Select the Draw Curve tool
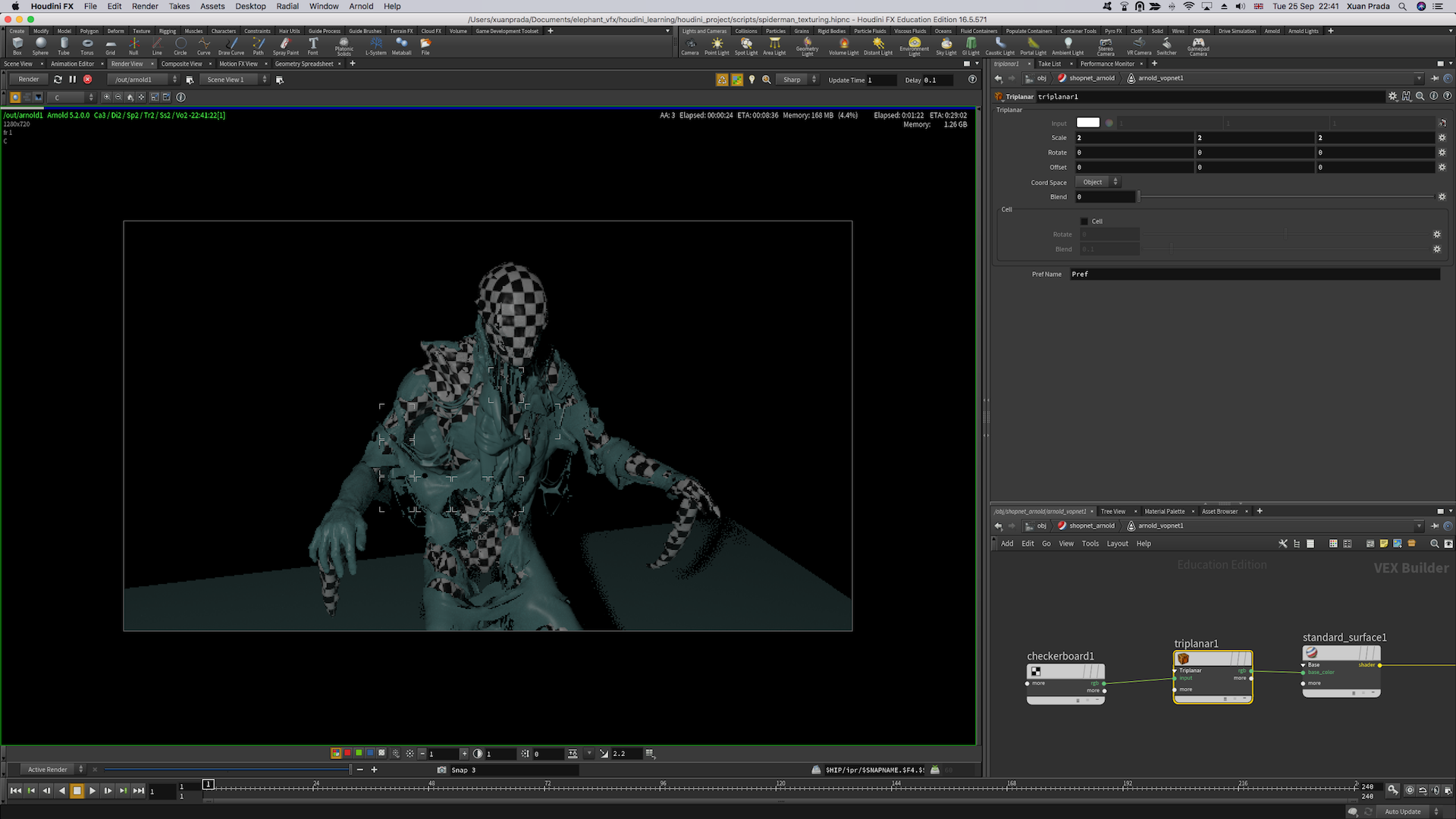1456x819 pixels. (x=231, y=46)
